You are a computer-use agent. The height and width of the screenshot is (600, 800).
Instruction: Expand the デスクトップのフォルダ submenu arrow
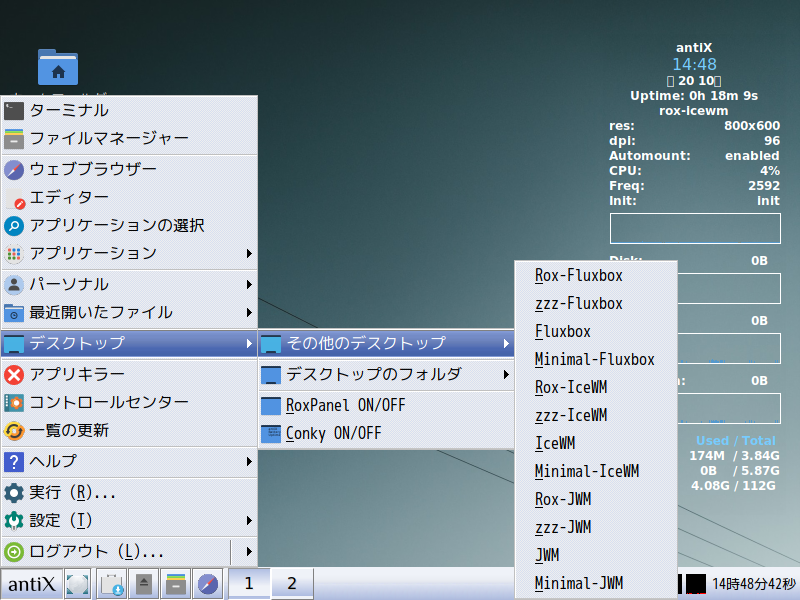(506, 374)
